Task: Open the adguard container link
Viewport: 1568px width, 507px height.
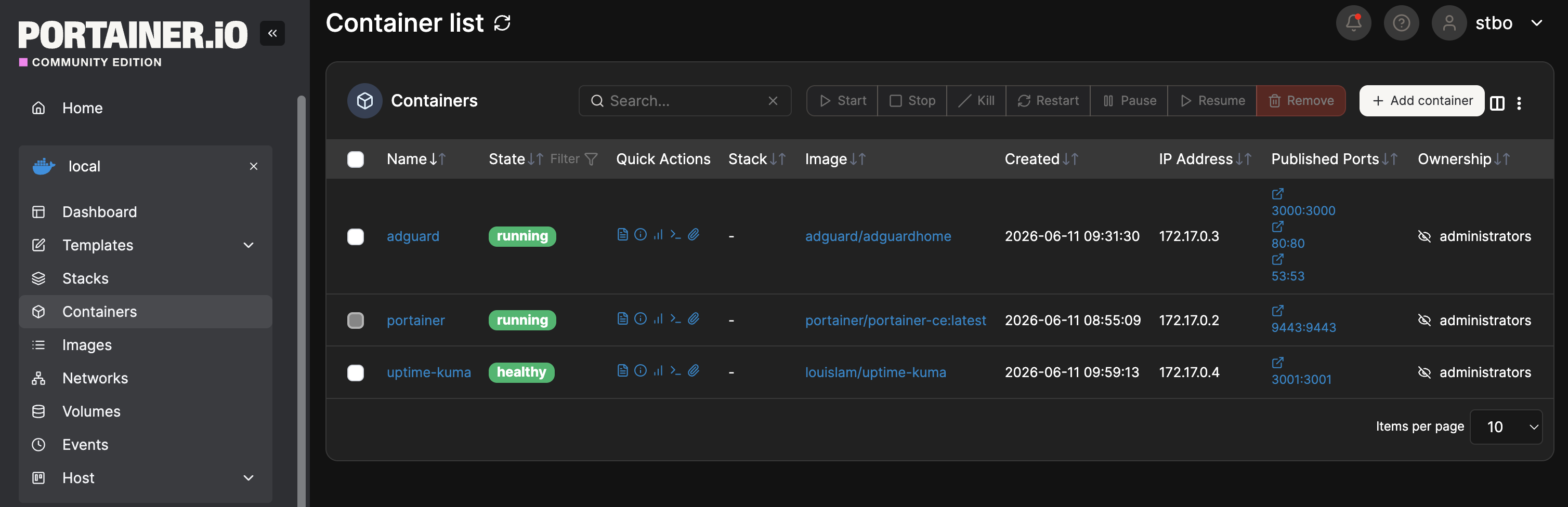Action: [x=413, y=236]
